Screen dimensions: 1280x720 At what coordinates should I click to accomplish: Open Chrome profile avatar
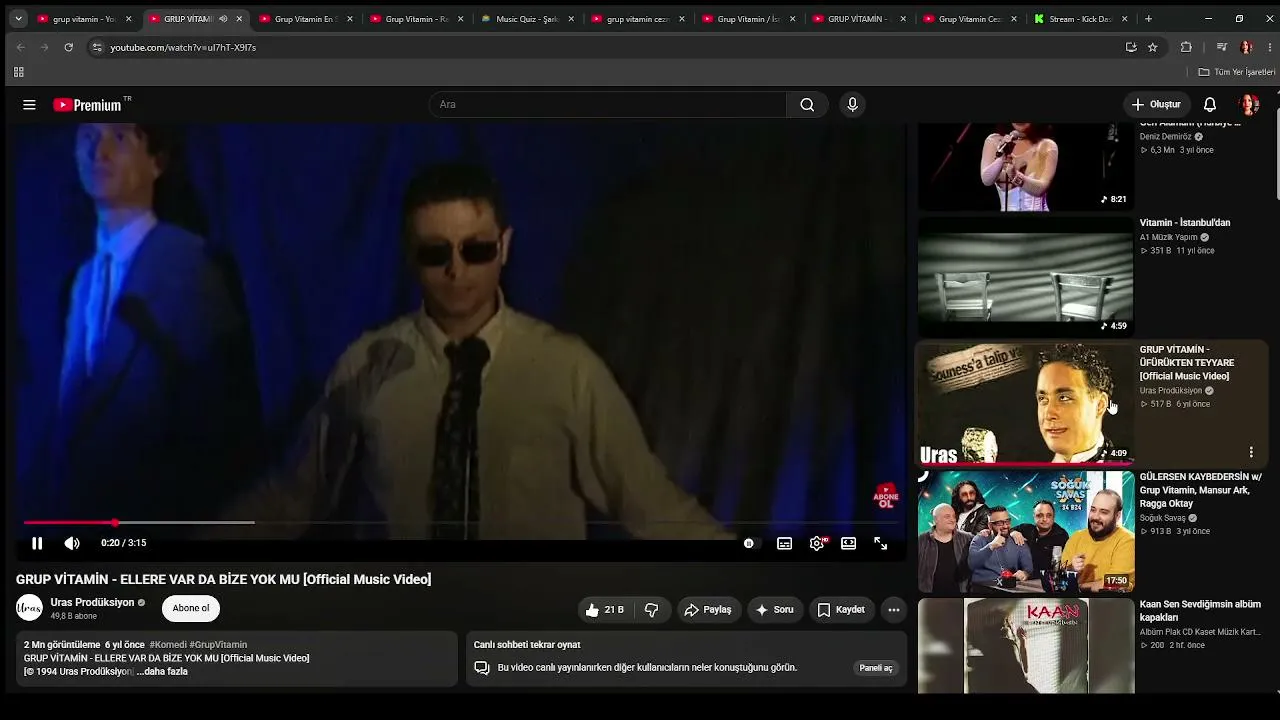pos(1246,47)
